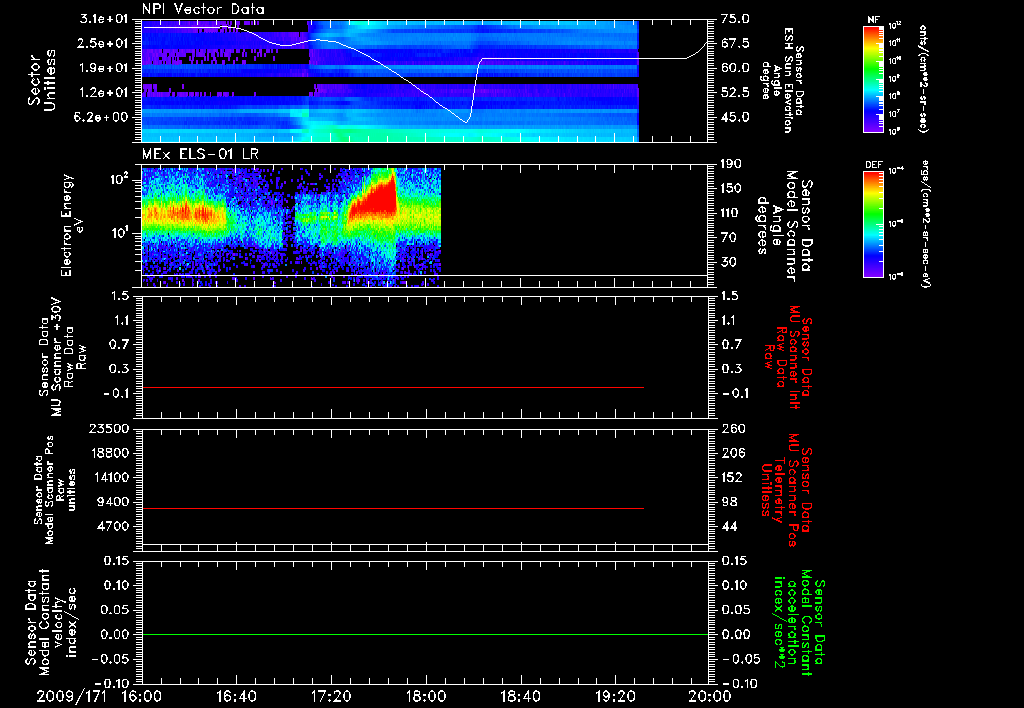1024x708 pixels.
Task: Select the "MEx ELS-01 LR" panel title
Action: (x=198, y=154)
